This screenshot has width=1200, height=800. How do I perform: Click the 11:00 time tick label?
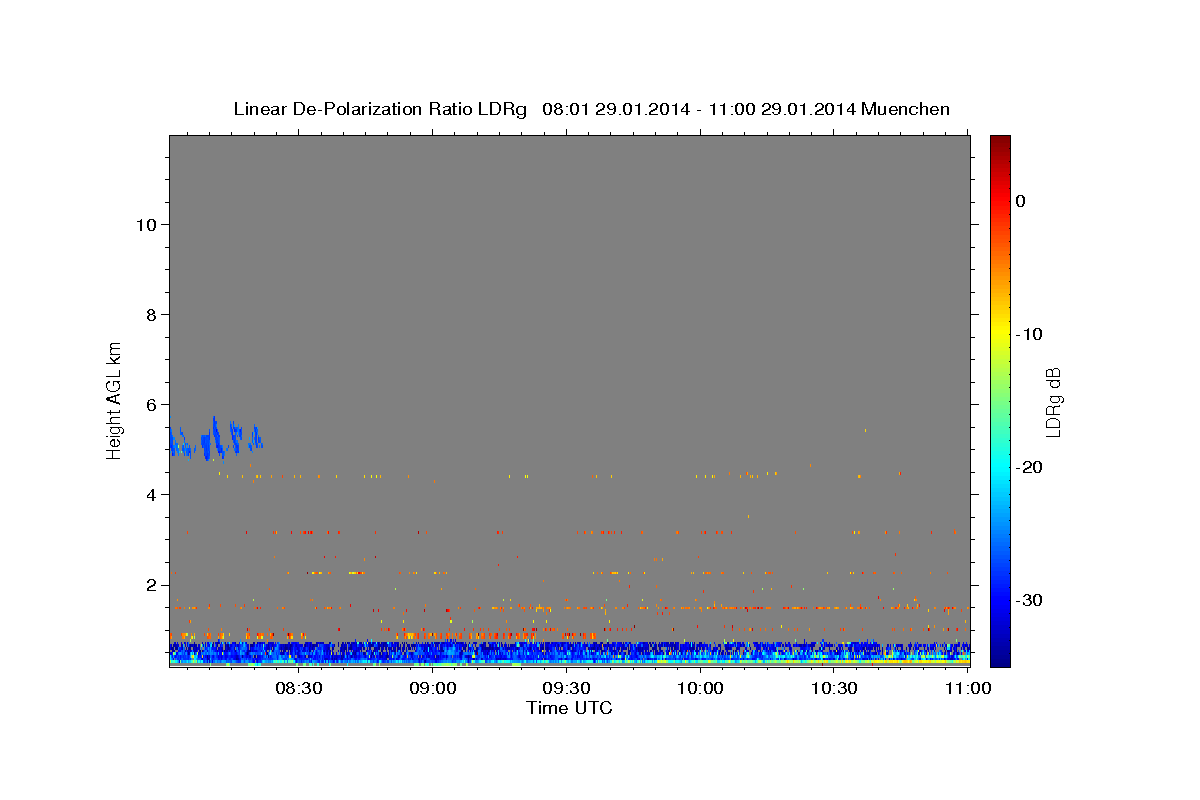(967, 688)
